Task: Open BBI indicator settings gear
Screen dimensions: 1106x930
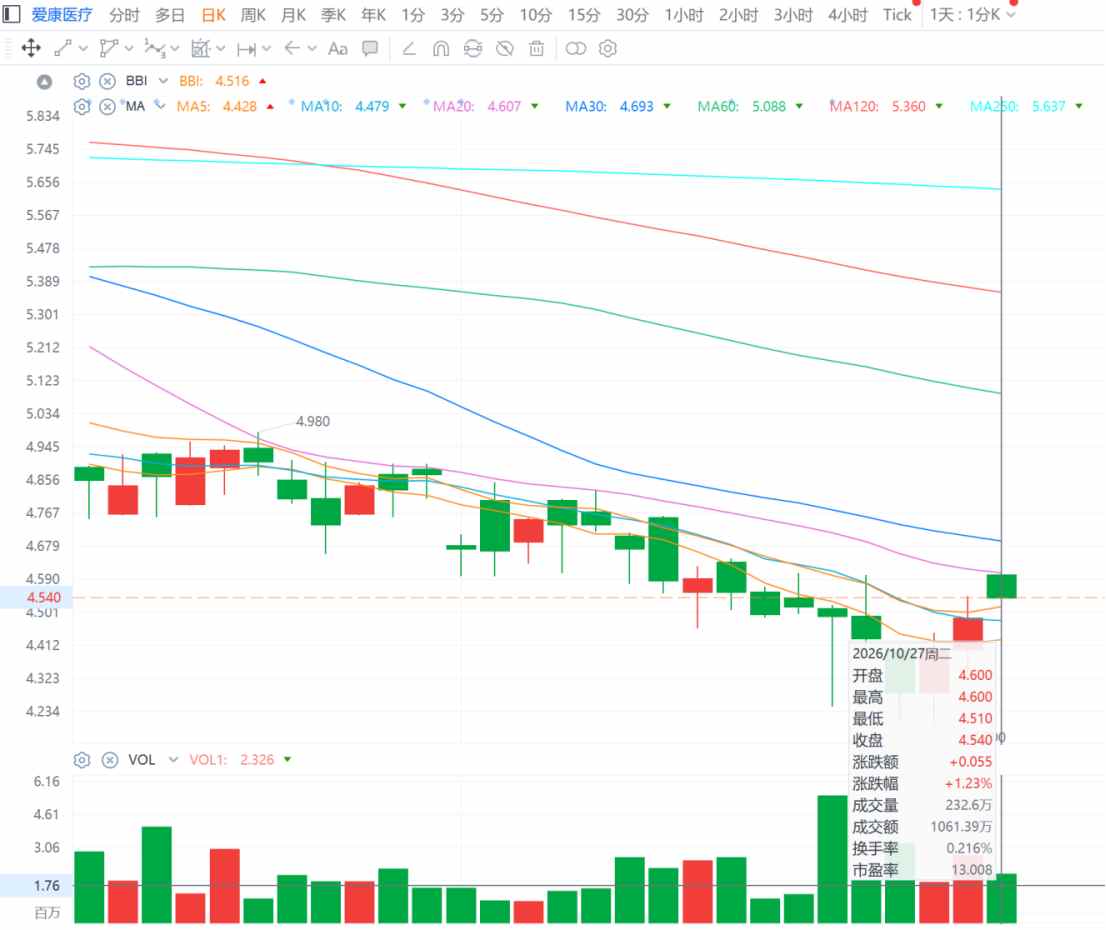Action: [82, 81]
